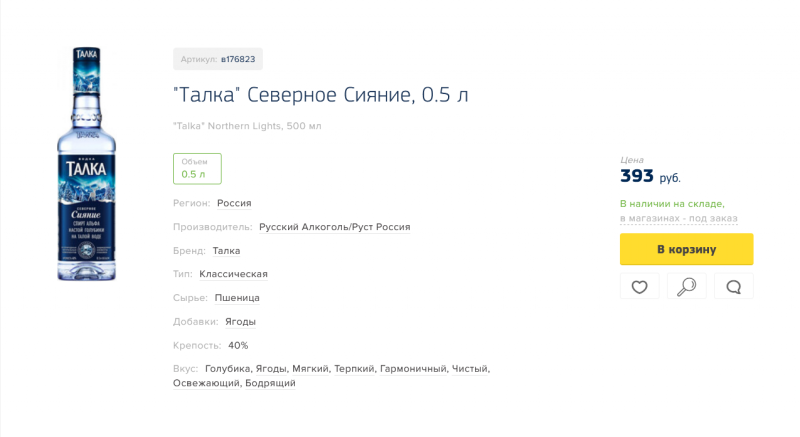Open the comments speech bubble icon
This screenshot has height=437, width=800.
pyautogui.click(x=733, y=287)
